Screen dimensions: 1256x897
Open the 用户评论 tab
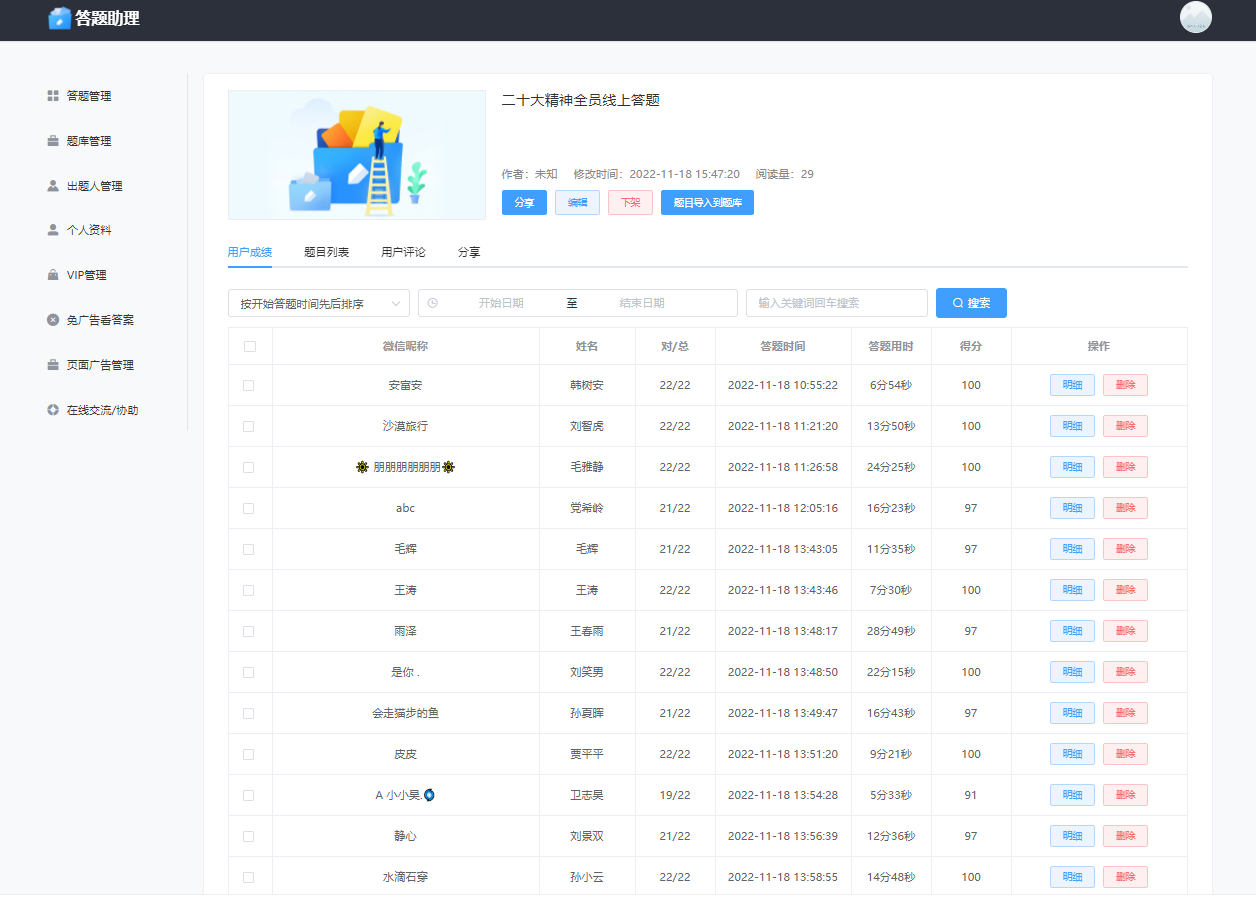[x=401, y=252]
